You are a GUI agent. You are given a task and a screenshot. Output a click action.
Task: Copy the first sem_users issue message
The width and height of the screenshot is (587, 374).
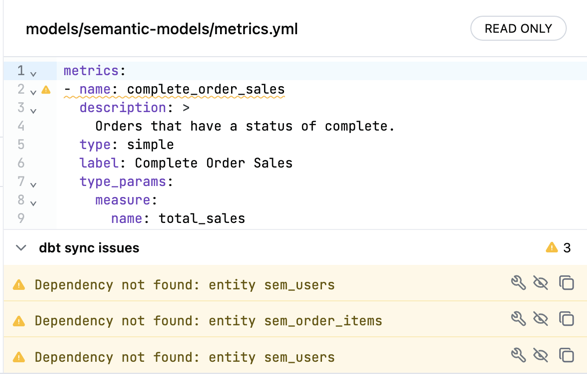pyautogui.click(x=566, y=283)
